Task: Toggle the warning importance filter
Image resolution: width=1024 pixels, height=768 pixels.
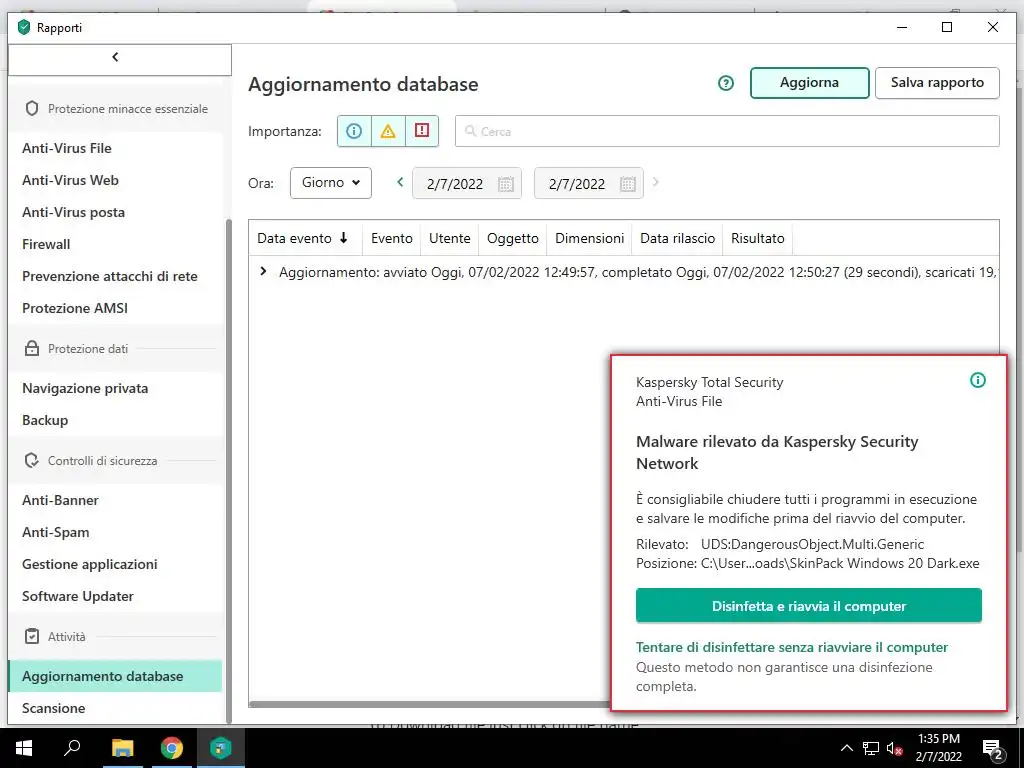Action: (388, 131)
